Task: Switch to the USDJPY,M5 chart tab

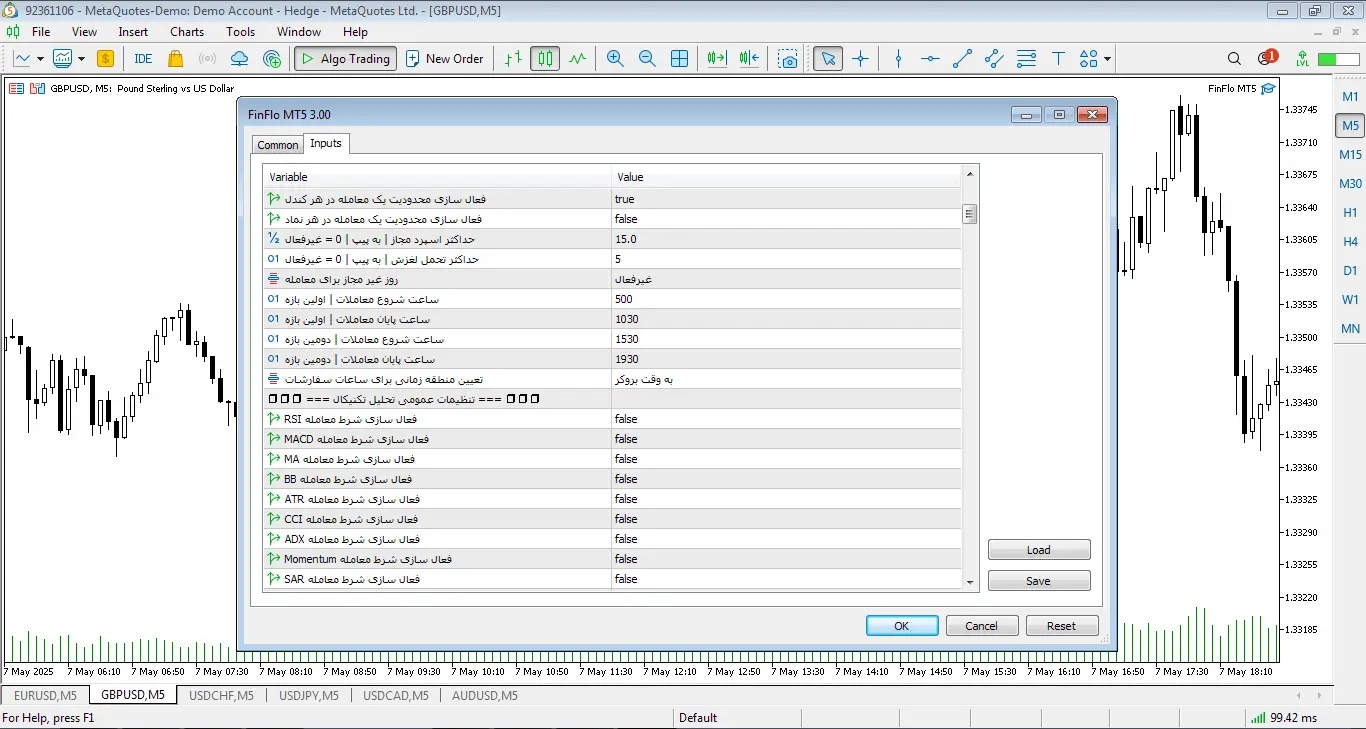Action: click(x=308, y=695)
